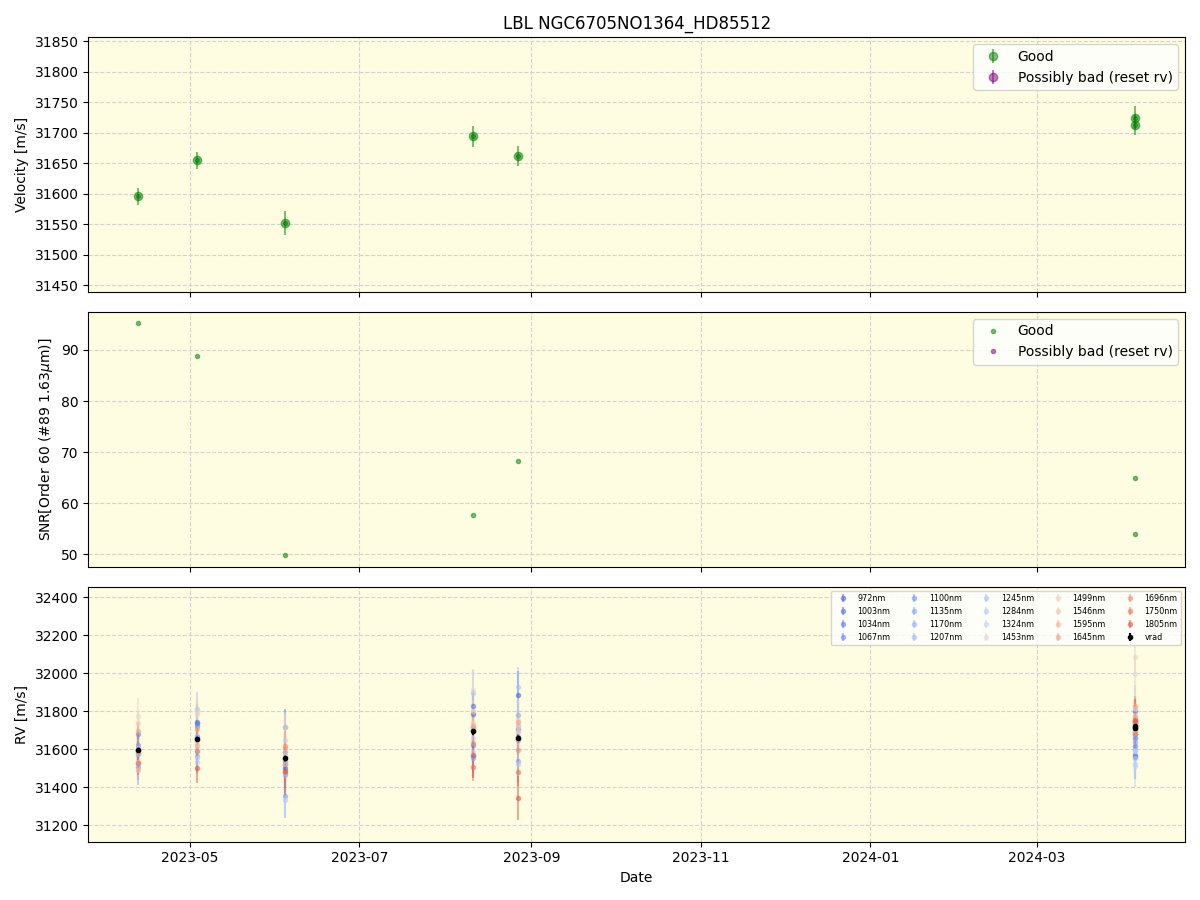Image resolution: width=1200 pixels, height=900 pixels.
Task: Click the lowest velocity point near 31550 m/s
Action: click(x=285, y=223)
